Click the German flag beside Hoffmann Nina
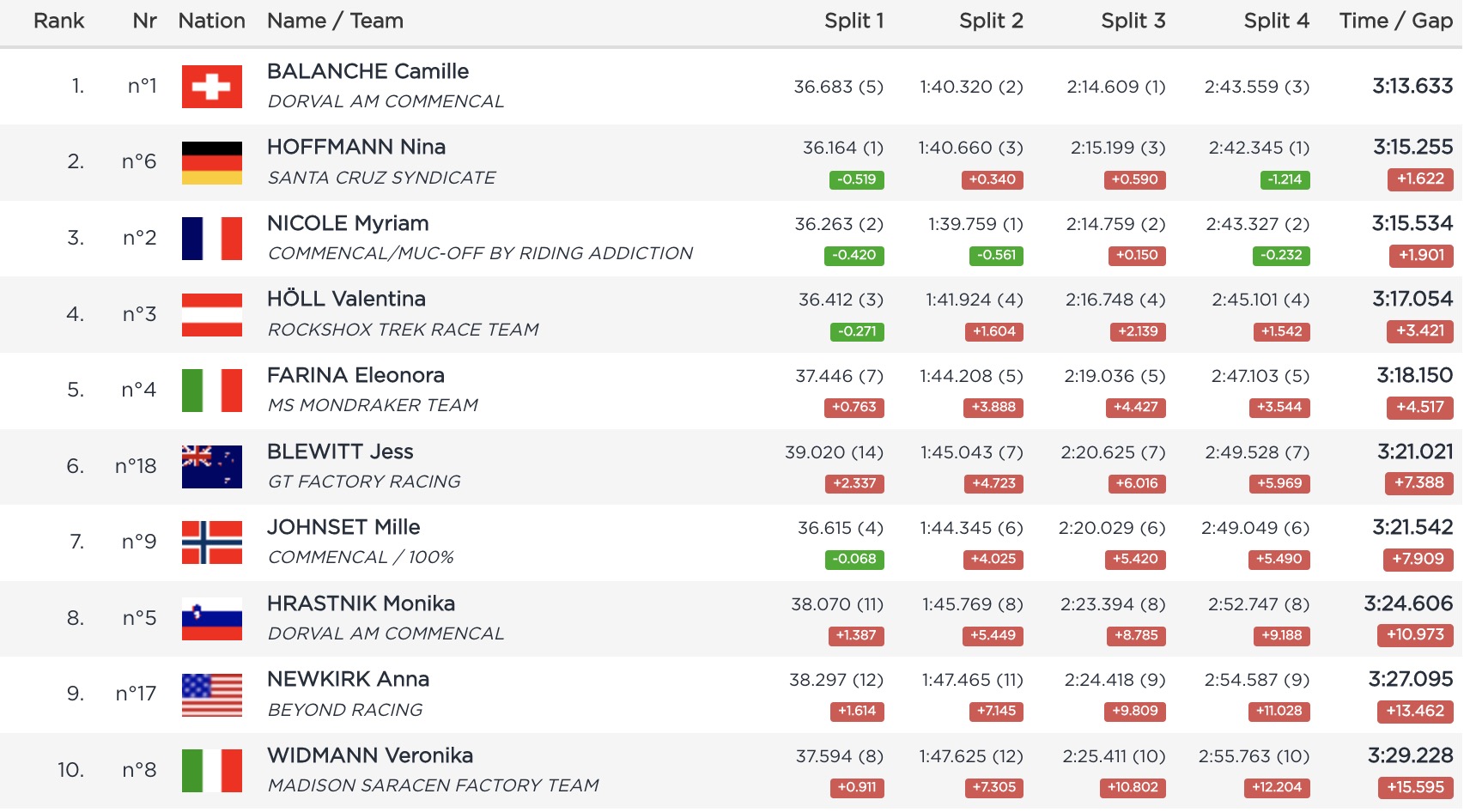This screenshot has height=812, width=1470. (x=211, y=162)
